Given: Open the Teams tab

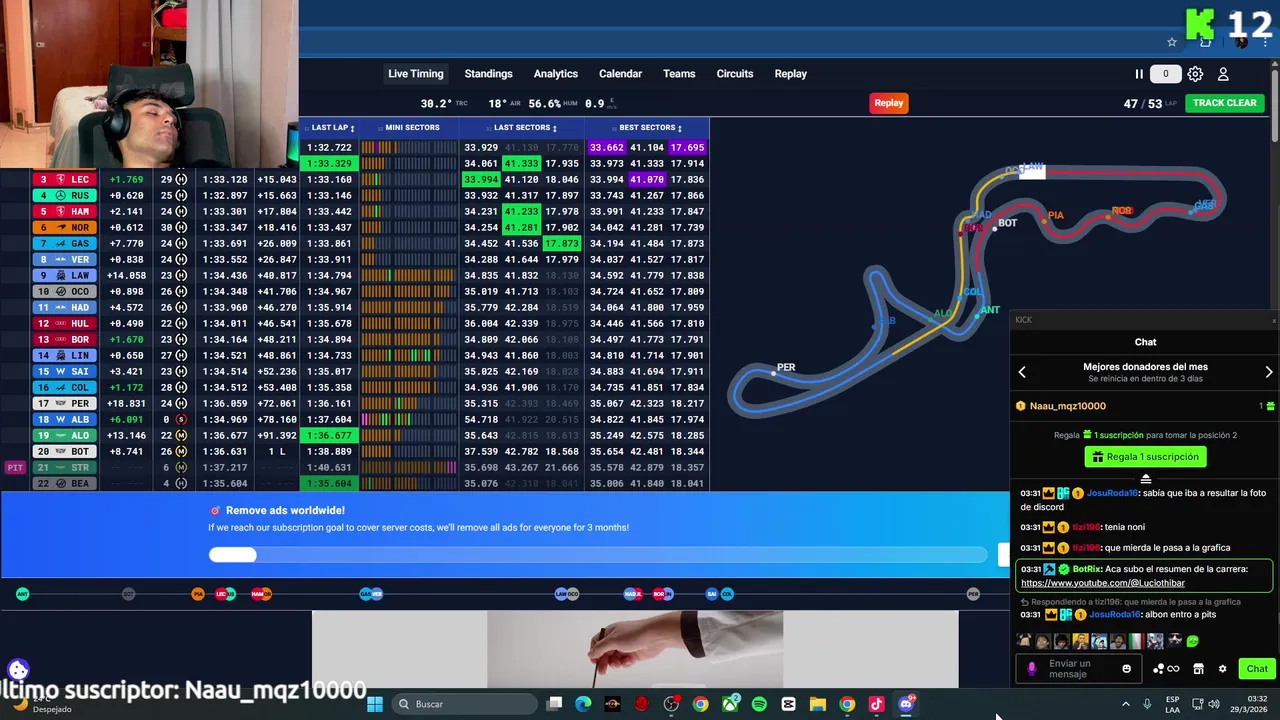Looking at the screenshot, I should [679, 74].
